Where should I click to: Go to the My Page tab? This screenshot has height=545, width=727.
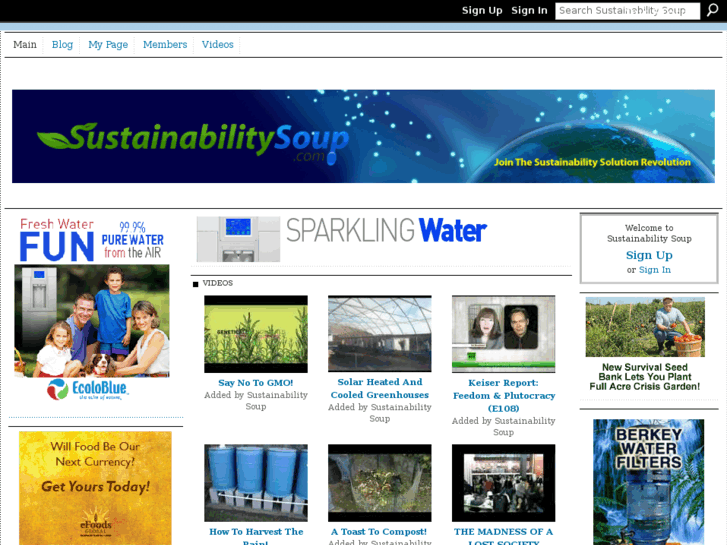(108, 45)
